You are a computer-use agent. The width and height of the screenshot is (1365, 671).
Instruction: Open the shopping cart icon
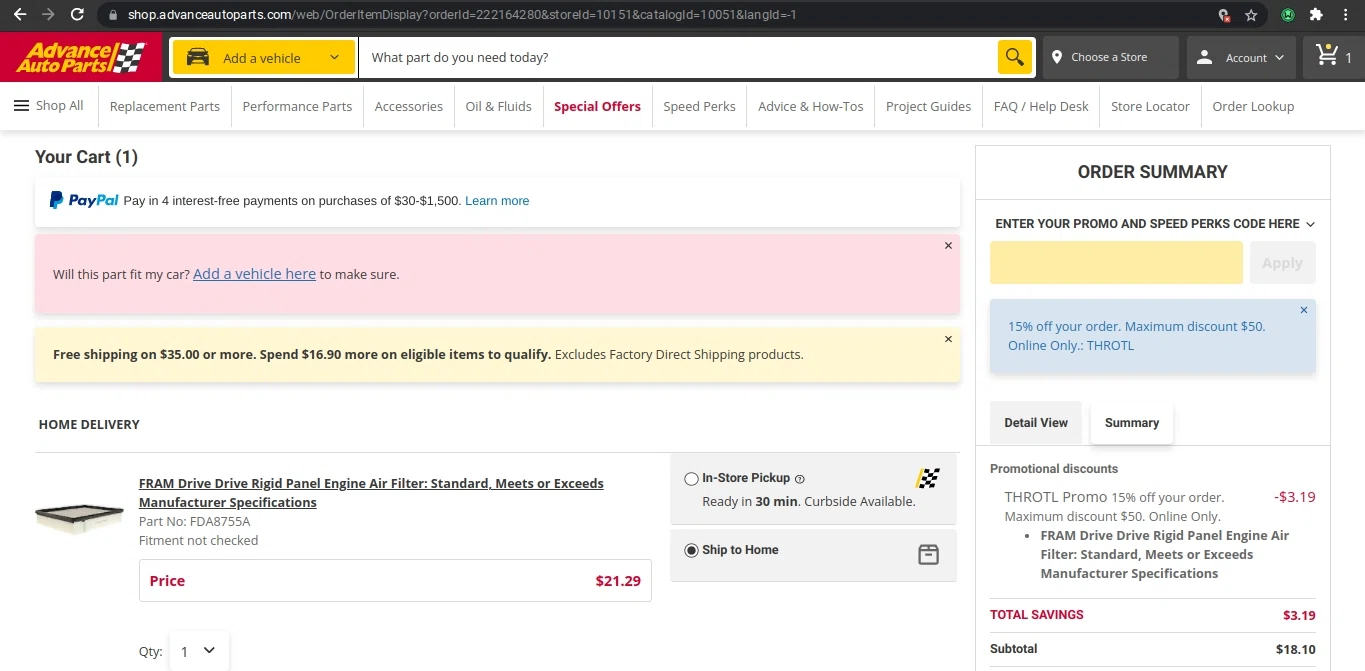click(x=1328, y=56)
